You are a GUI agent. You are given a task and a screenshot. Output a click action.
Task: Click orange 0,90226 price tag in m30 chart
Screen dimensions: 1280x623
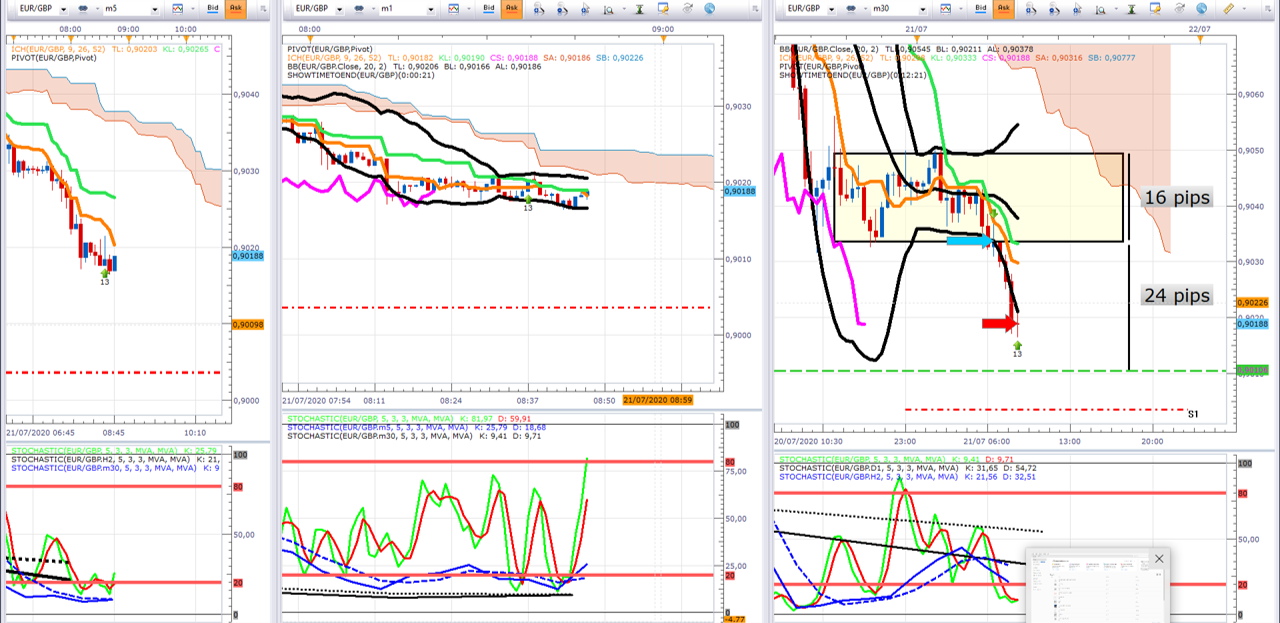pos(1252,303)
